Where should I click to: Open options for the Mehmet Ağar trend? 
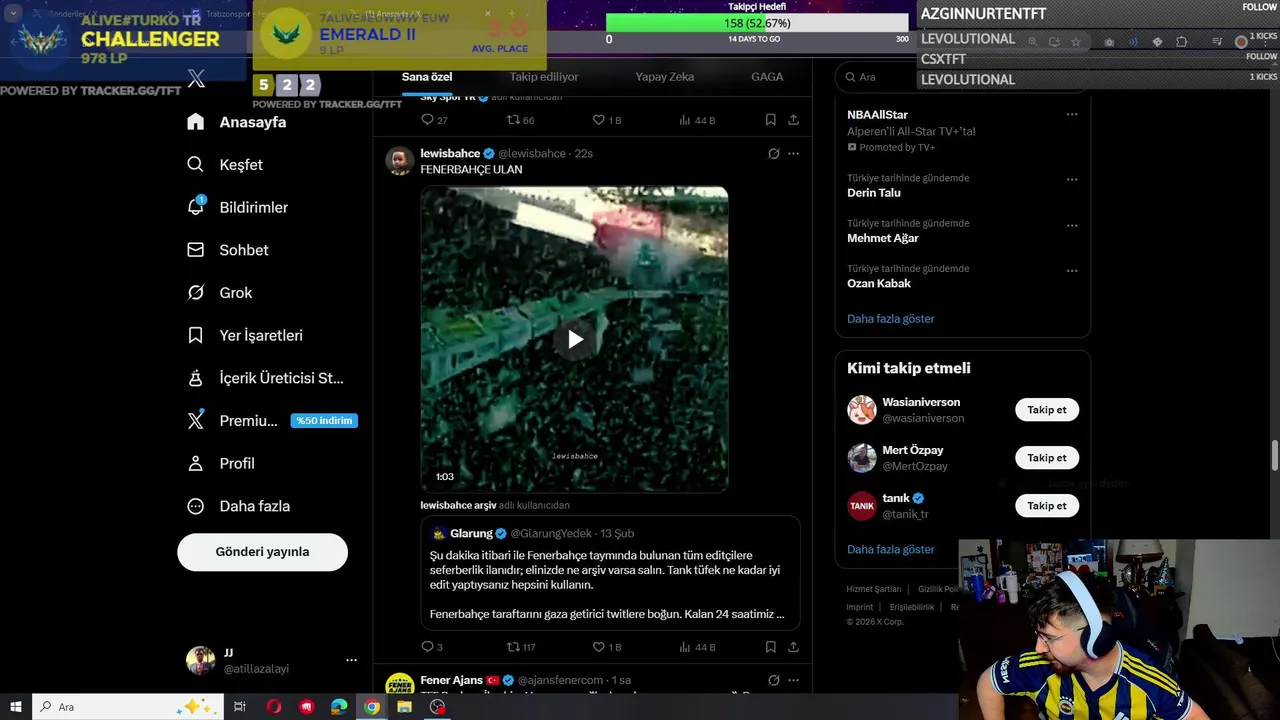[1072, 225]
